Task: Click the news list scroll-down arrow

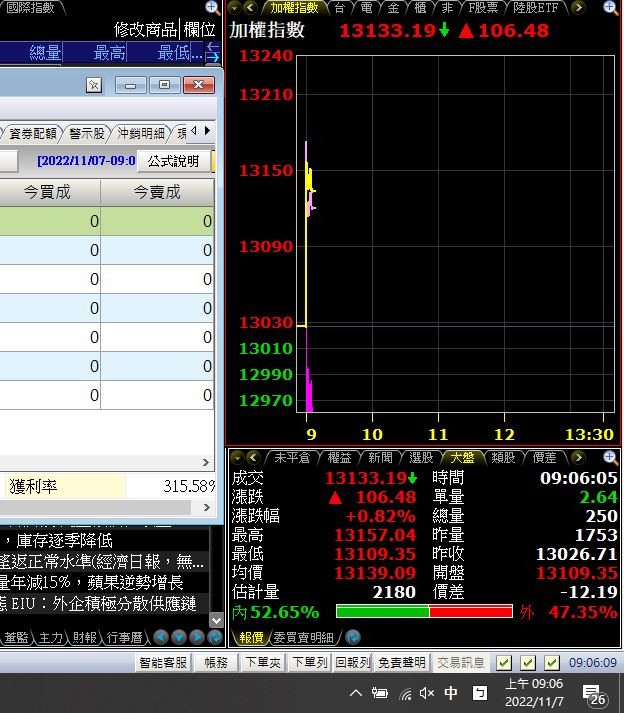Action: pyautogui.click(x=216, y=620)
